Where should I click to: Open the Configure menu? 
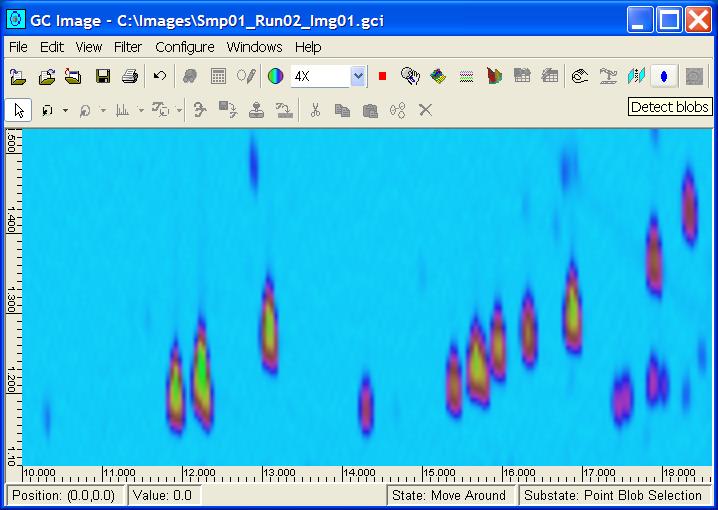[x=184, y=47]
